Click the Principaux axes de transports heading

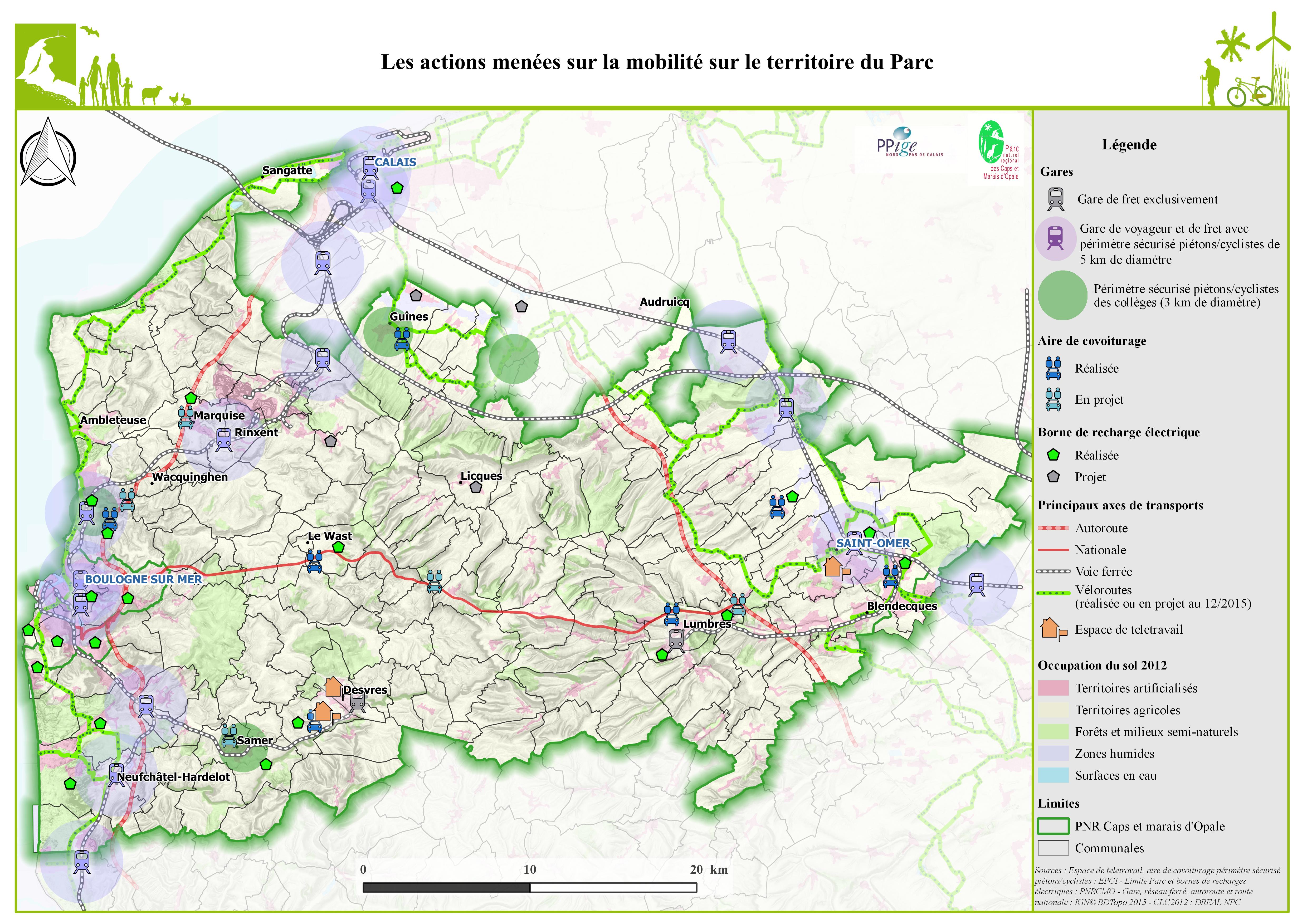tap(1120, 506)
